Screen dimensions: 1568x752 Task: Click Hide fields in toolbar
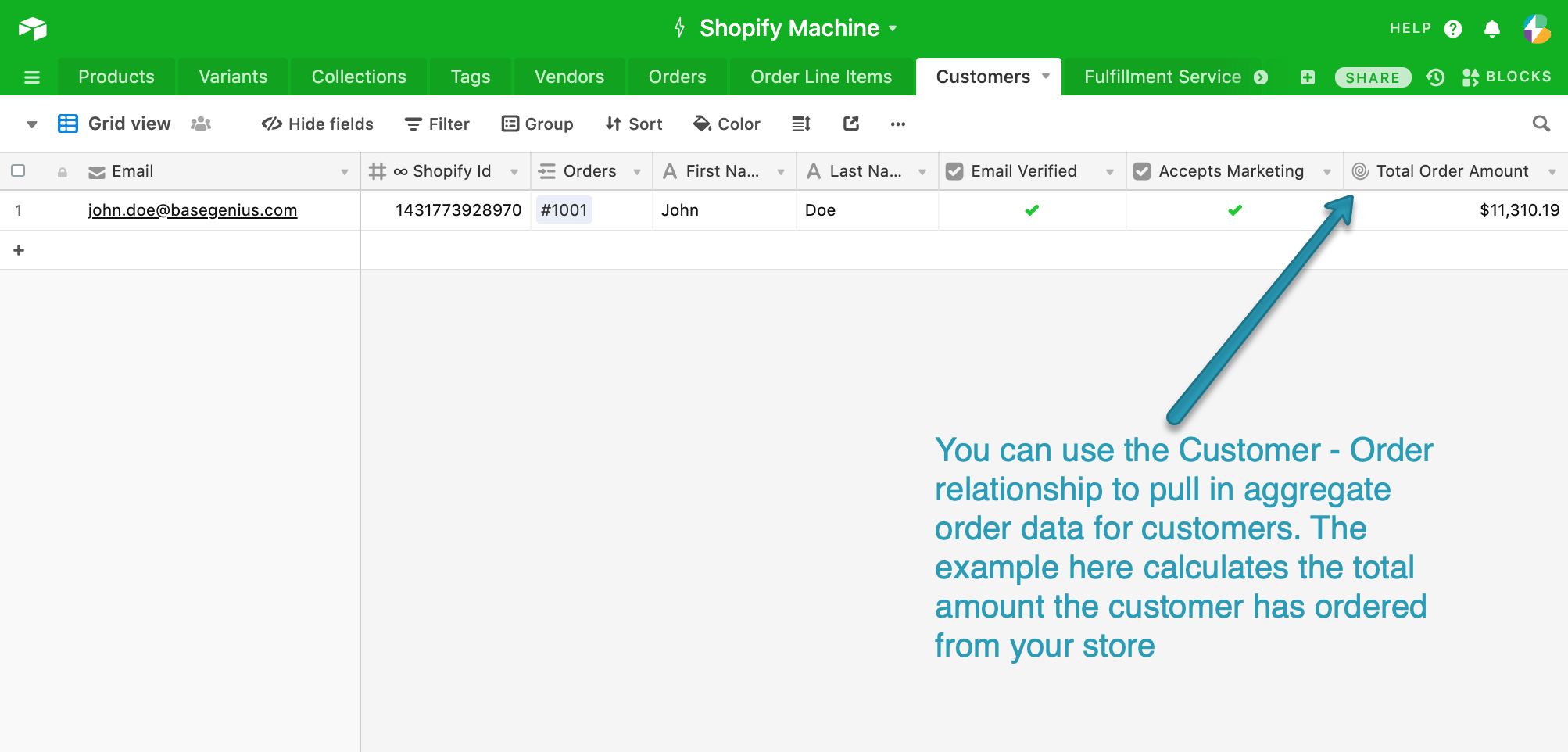click(x=317, y=124)
